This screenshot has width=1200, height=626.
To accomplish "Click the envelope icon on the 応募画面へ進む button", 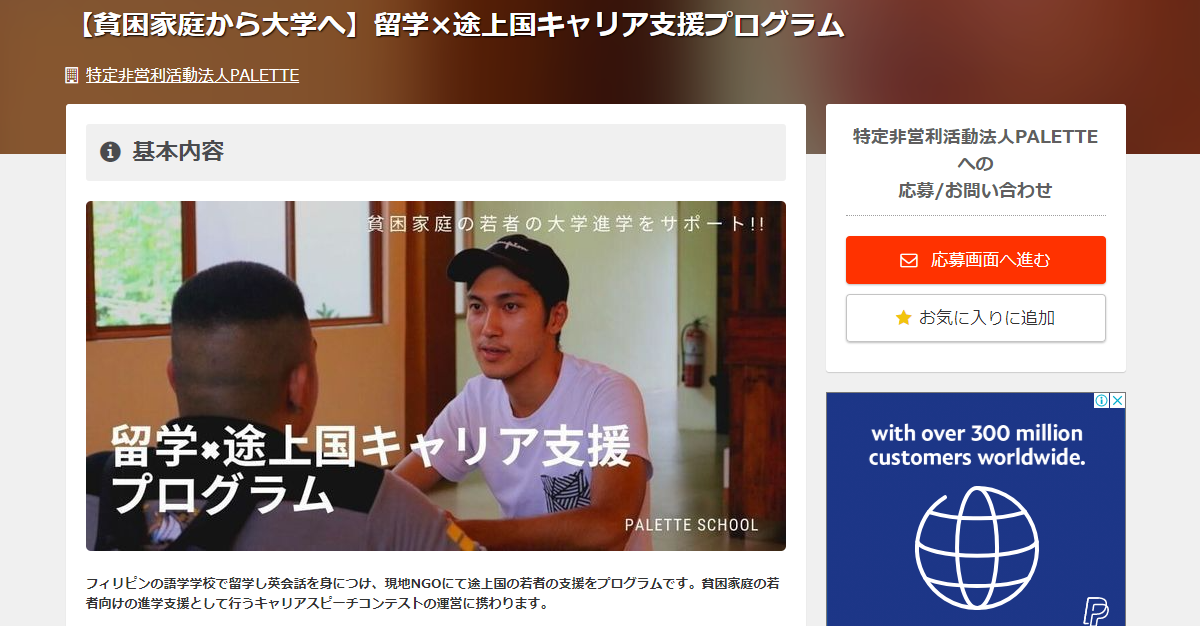I will 908,260.
